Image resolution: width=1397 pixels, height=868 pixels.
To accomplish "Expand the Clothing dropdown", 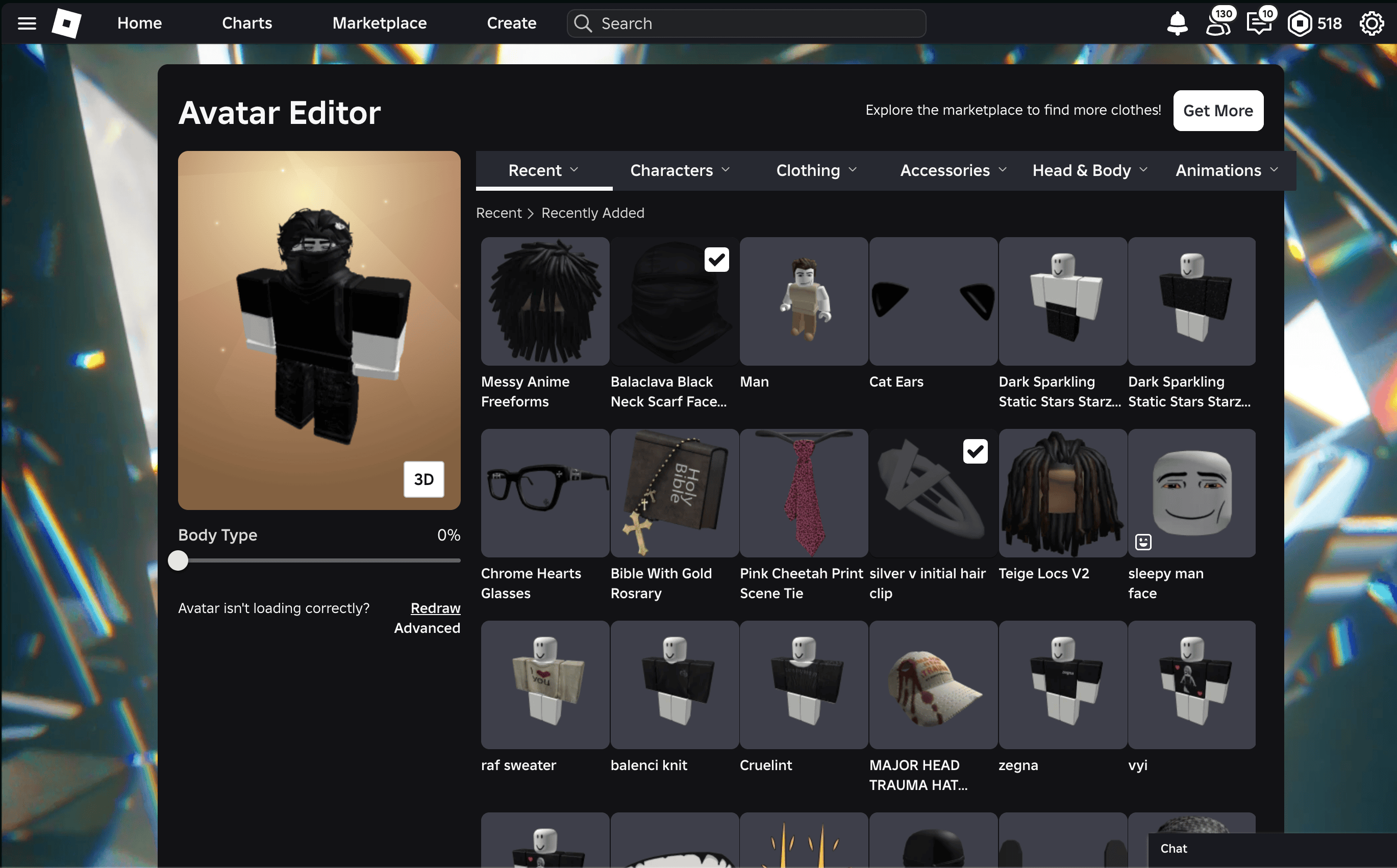I will pyautogui.click(x=816, y=170).
